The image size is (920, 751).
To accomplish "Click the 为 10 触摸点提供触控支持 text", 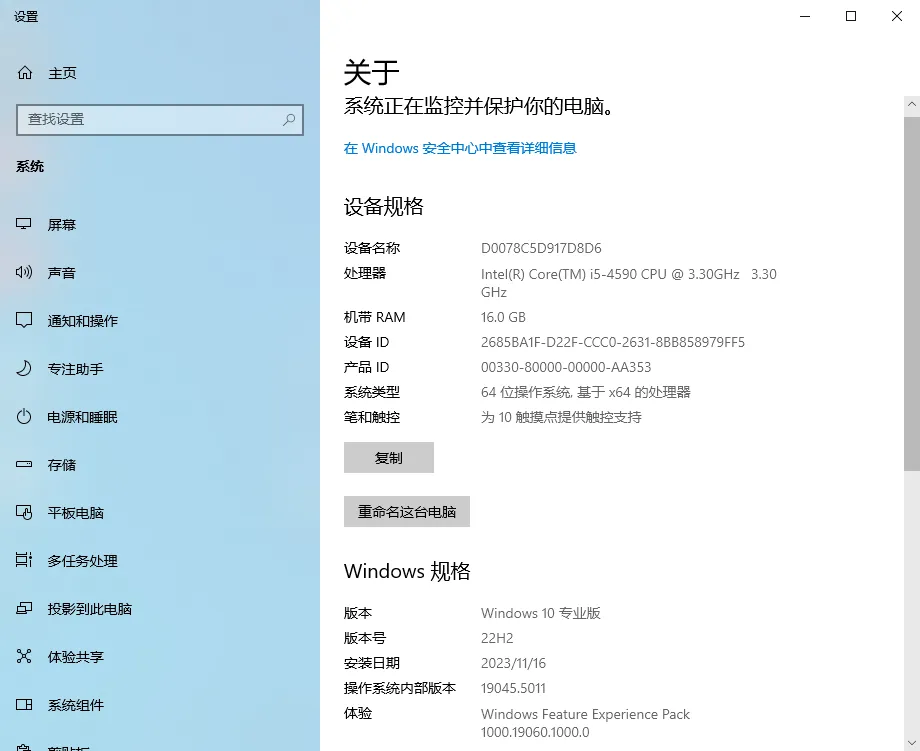I will (x=561, y=417).
